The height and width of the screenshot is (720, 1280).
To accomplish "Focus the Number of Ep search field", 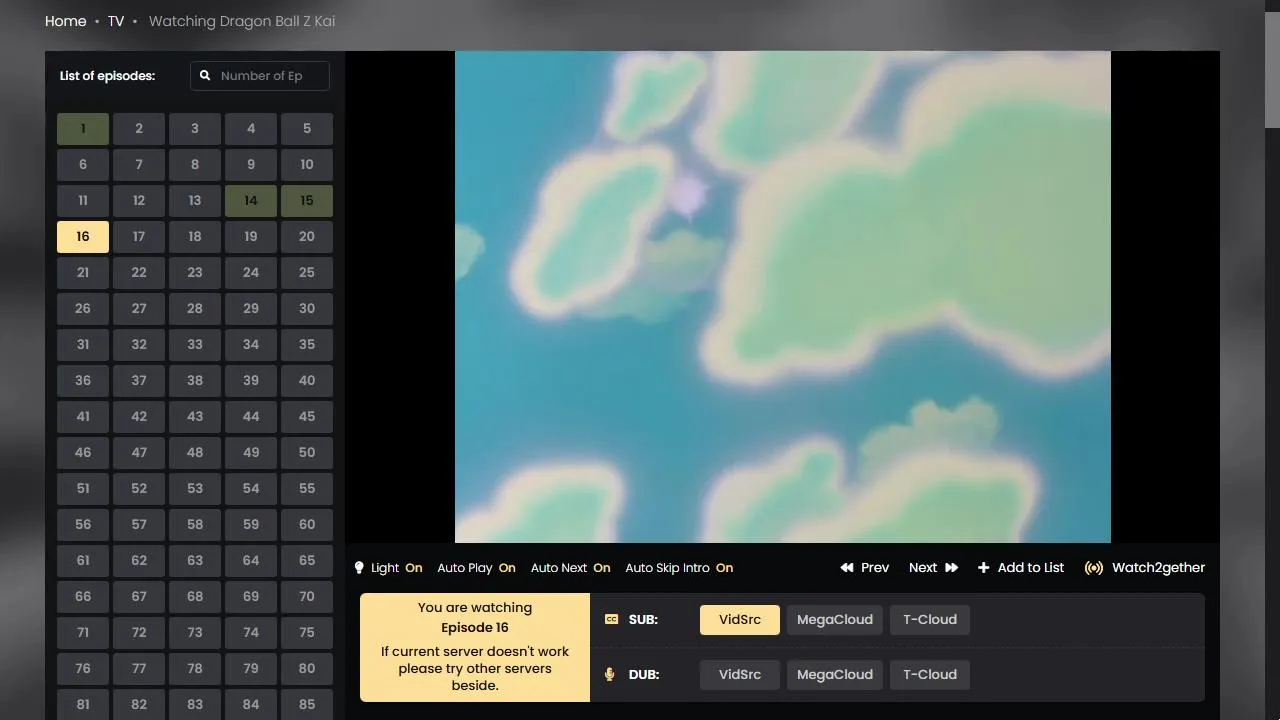I will pyautogui.click(x=260, y=75).
